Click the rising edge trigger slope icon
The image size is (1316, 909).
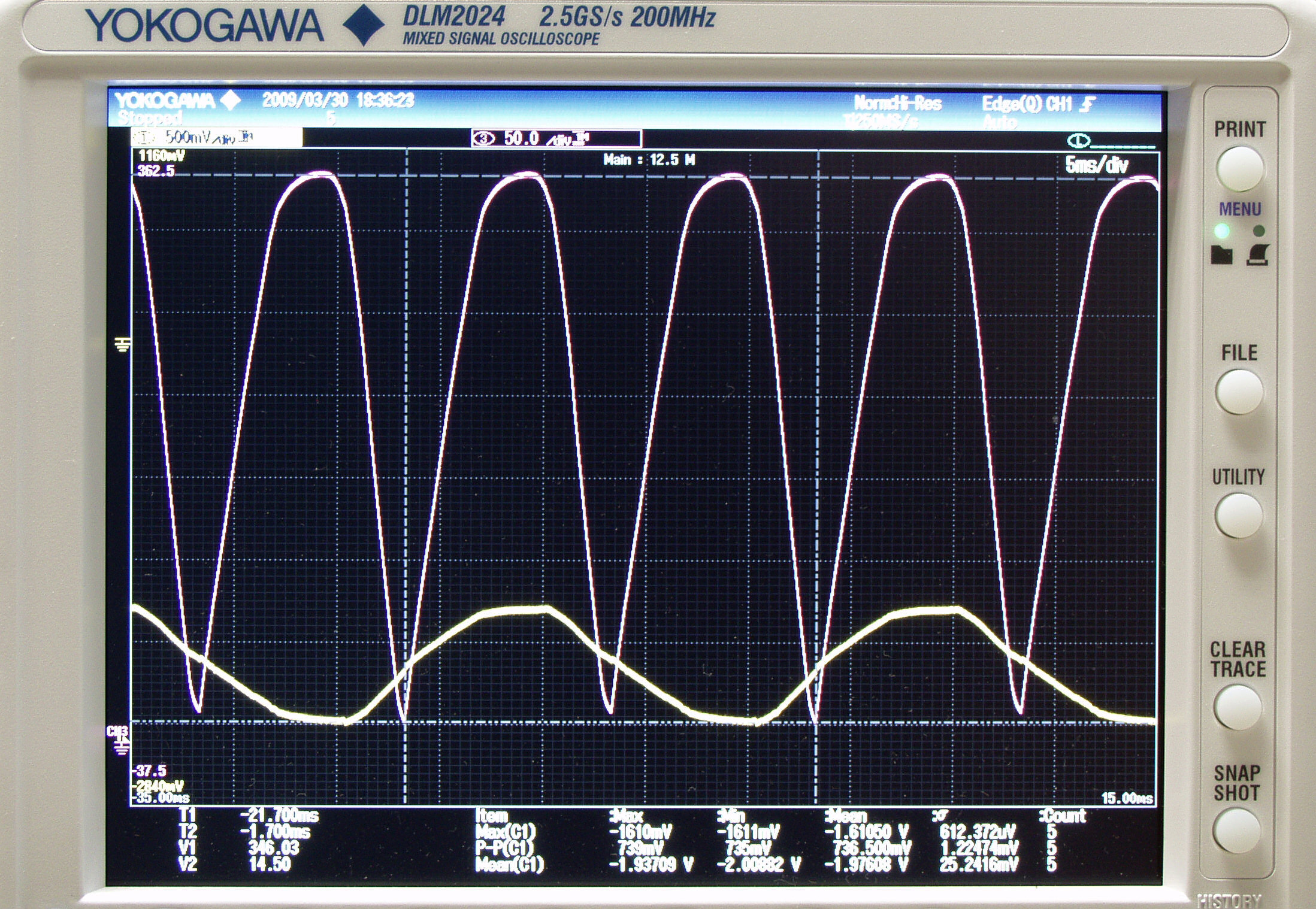pyautogui.click(x=1087, y=105)
